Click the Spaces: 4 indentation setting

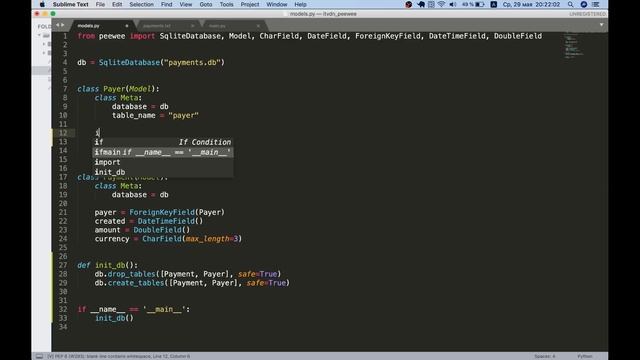[544, 356]
